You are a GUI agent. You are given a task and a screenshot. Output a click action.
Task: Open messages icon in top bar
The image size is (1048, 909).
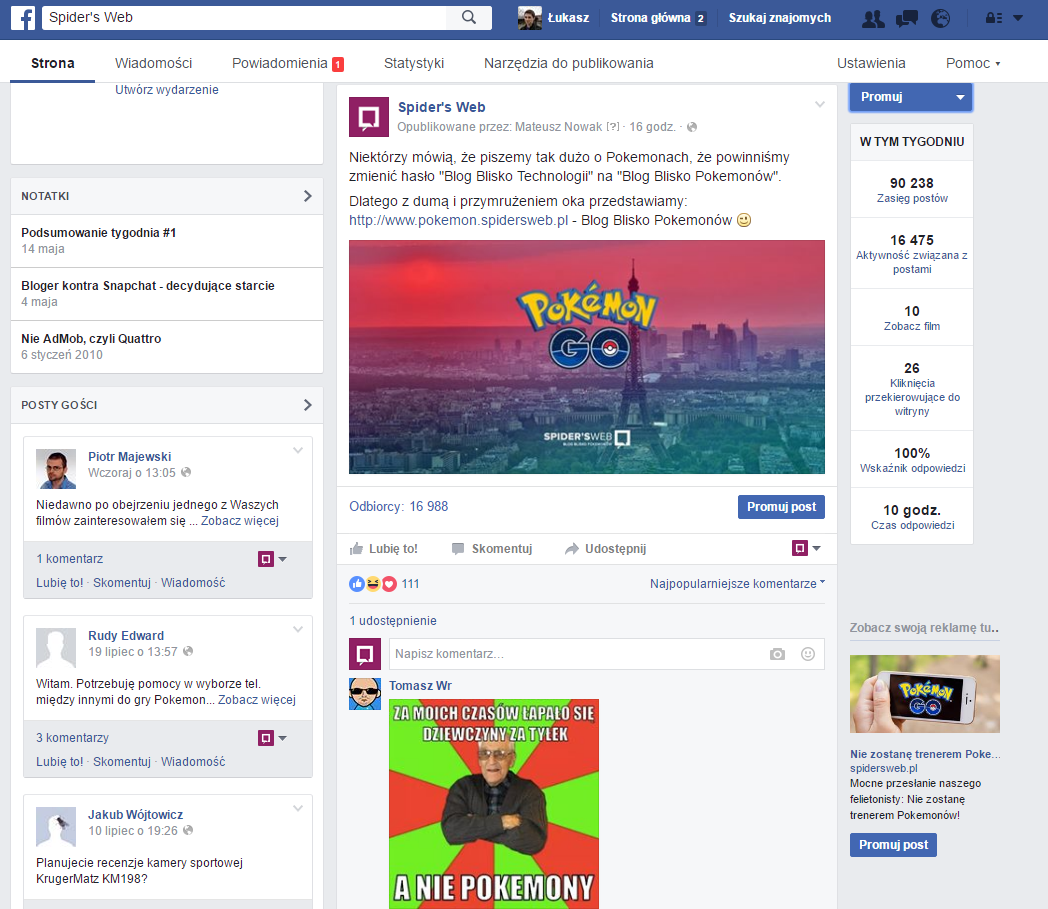(x=906, y=18)
